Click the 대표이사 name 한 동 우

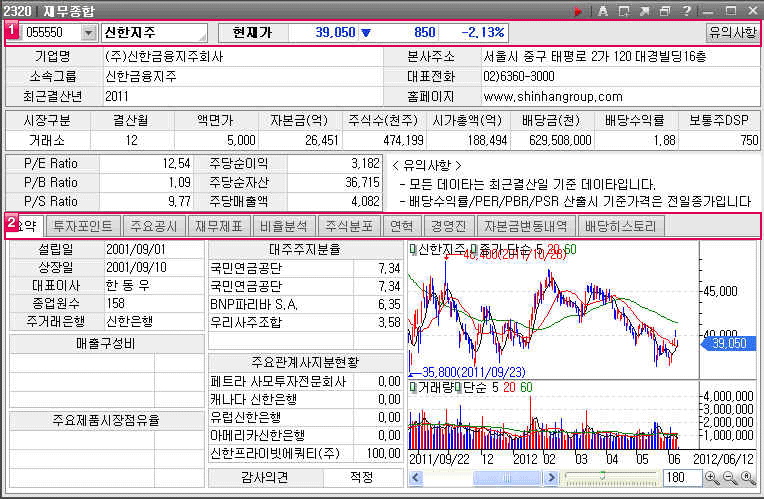point(128,286)
